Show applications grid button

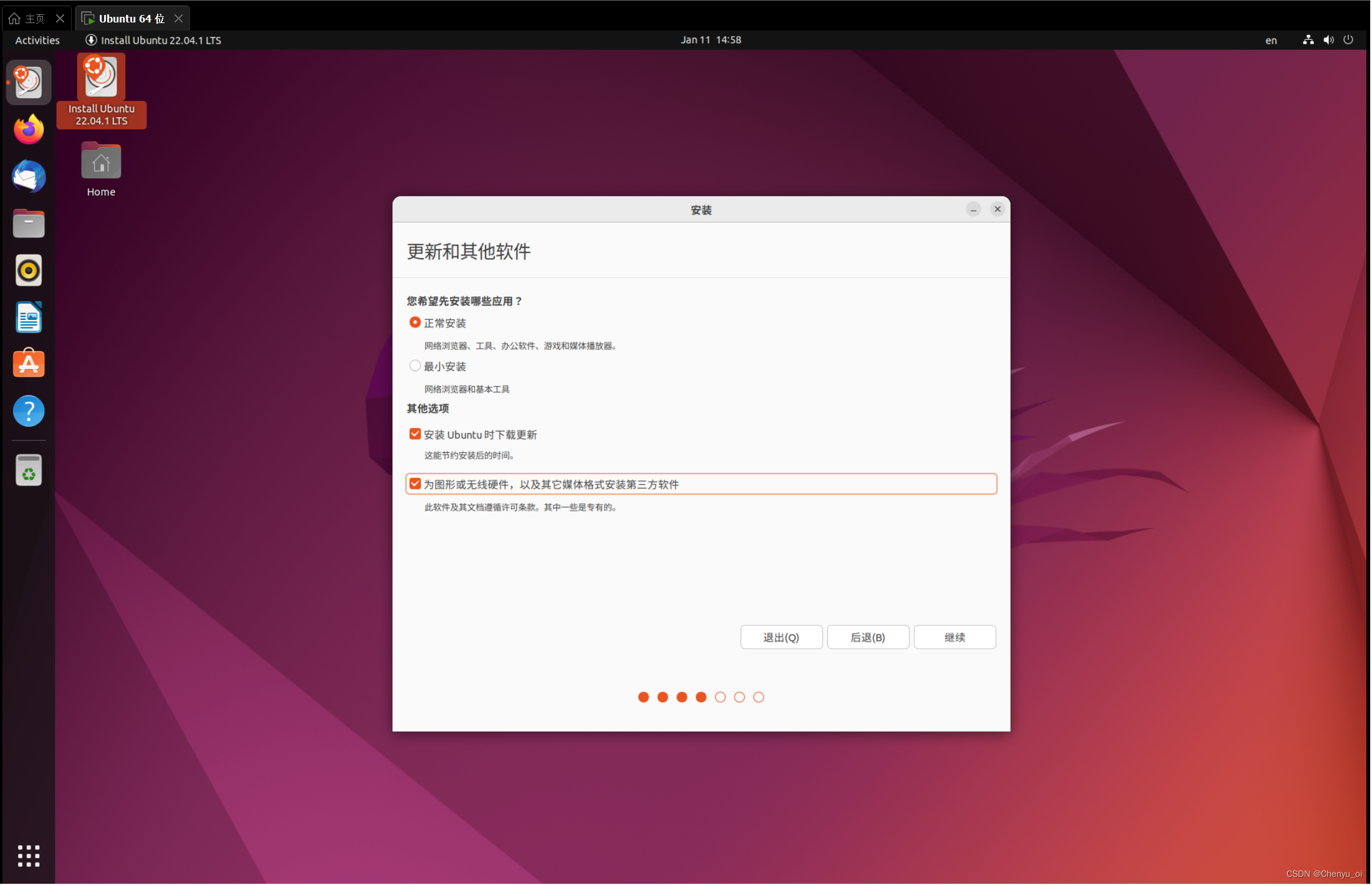(29, 857)
